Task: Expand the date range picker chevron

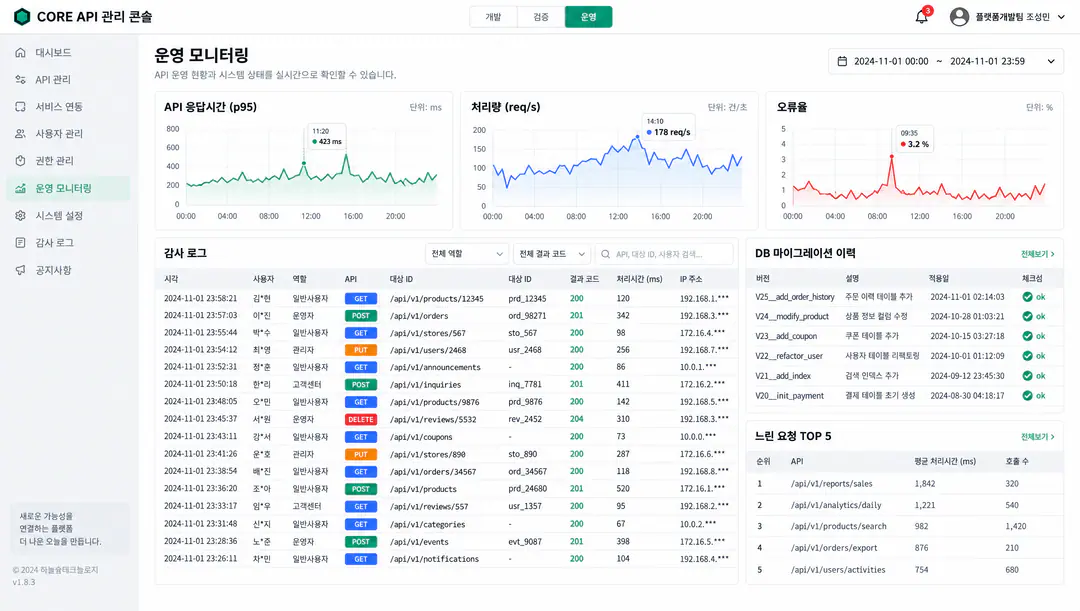Action: point(1051,61)
